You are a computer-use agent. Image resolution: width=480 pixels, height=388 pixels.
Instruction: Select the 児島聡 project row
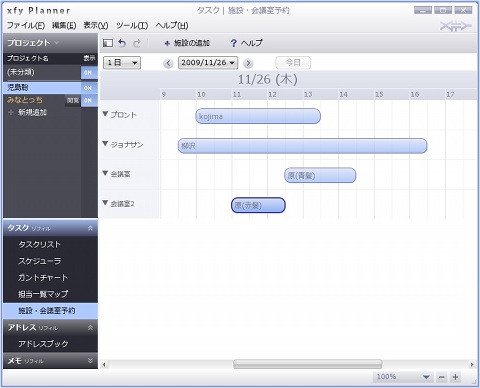point(42,88)
